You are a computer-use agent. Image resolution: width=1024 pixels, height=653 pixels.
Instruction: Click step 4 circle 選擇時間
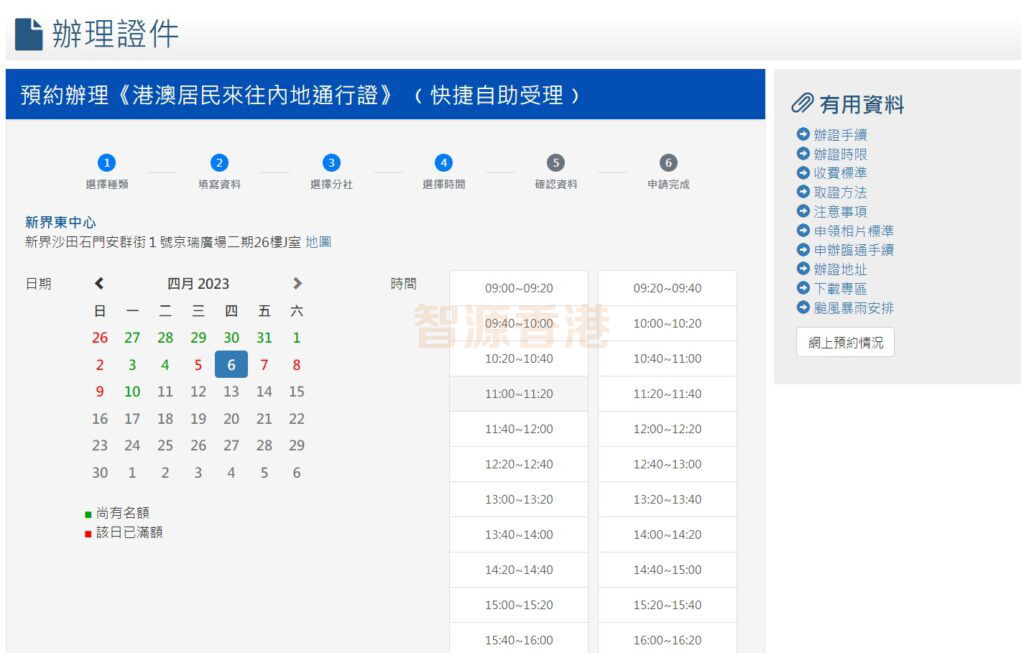pyautogui.click(x=444, y=163)
